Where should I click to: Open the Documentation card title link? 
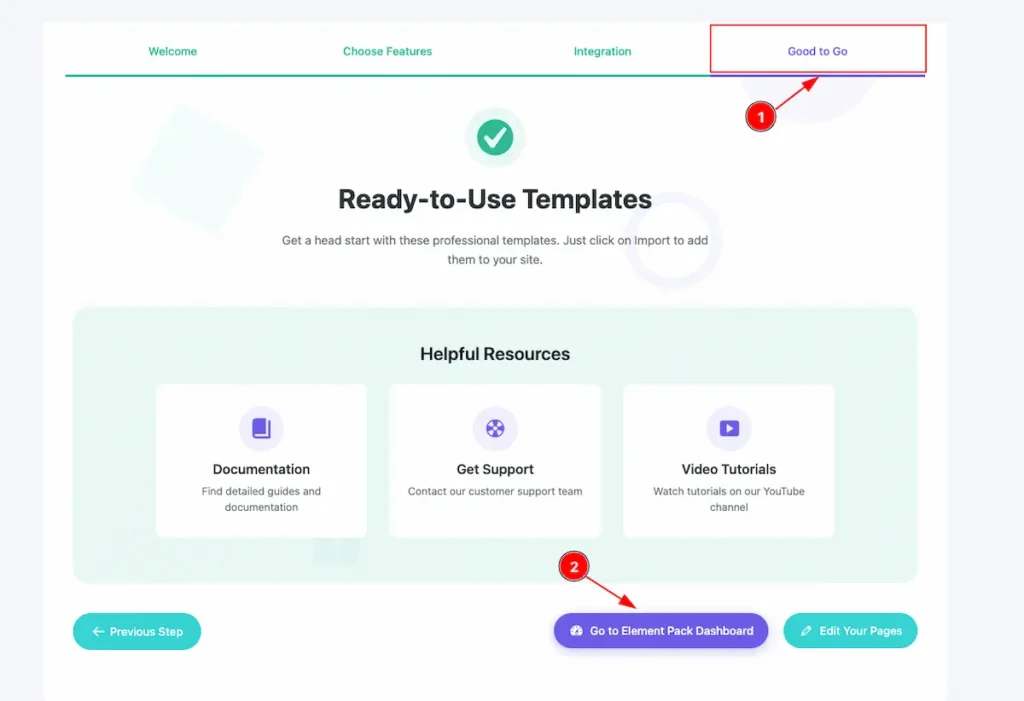[x=261, y=469]
